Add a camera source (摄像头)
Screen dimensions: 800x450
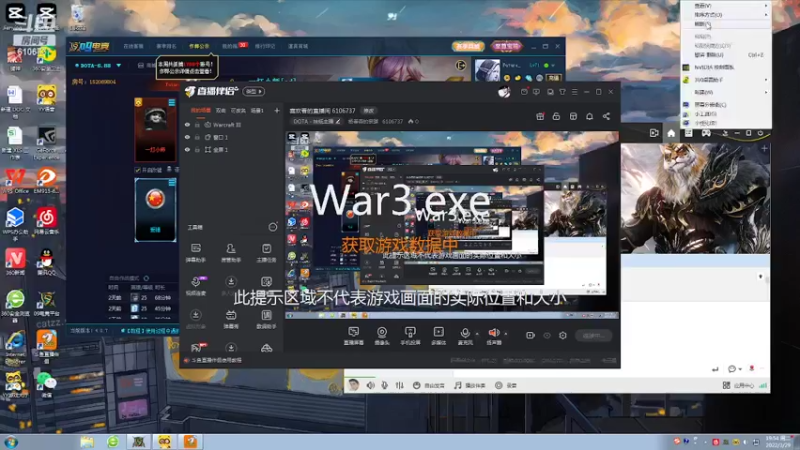pos(382,336)
